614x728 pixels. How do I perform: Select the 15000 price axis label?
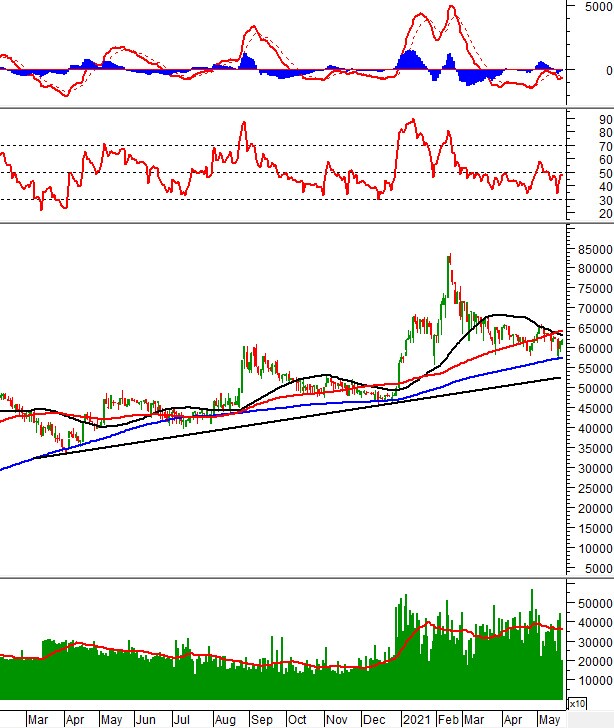(x=595, y=528)
